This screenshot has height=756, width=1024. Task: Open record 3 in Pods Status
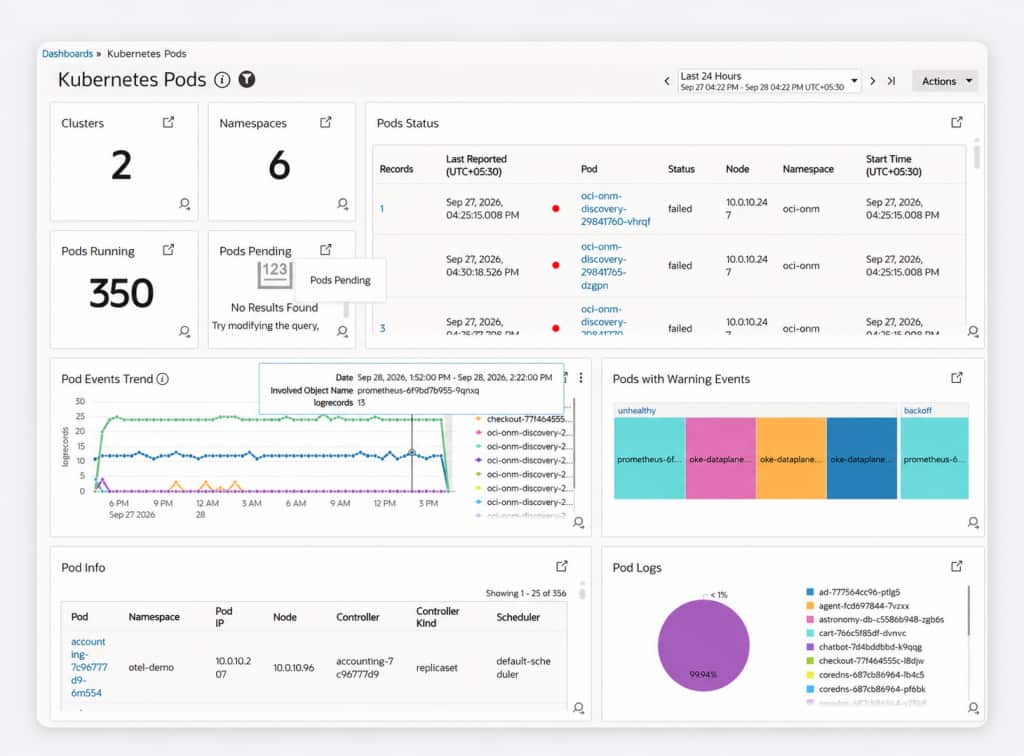click(382, 328)
